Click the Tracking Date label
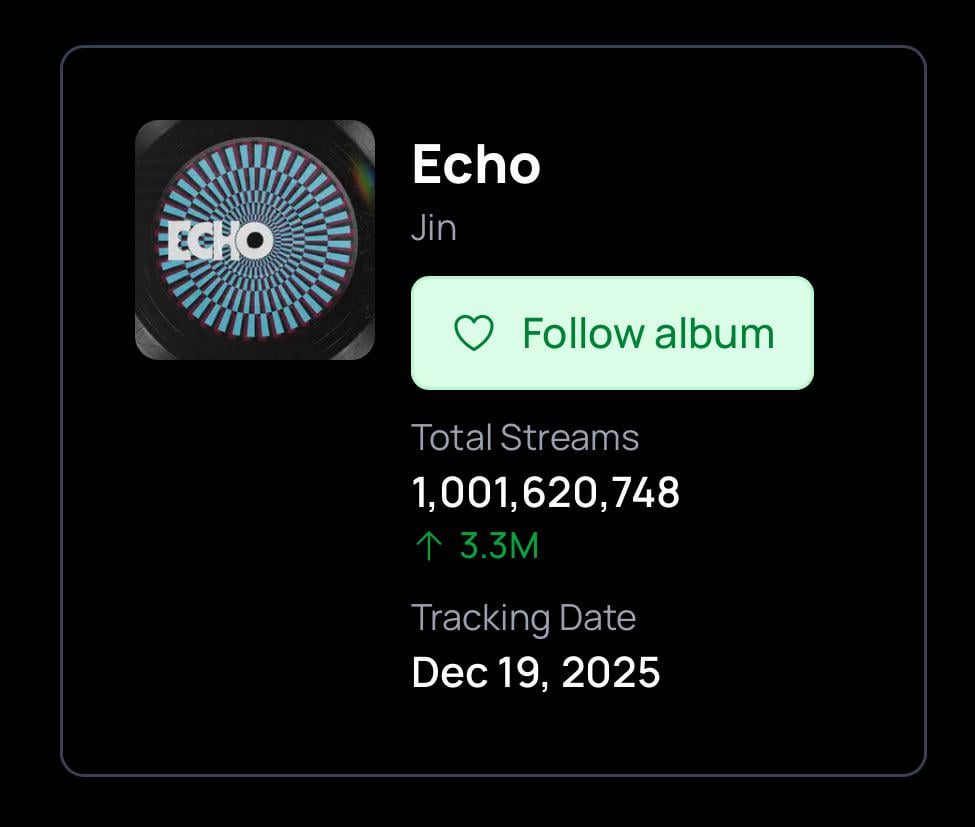 [524, 618]
